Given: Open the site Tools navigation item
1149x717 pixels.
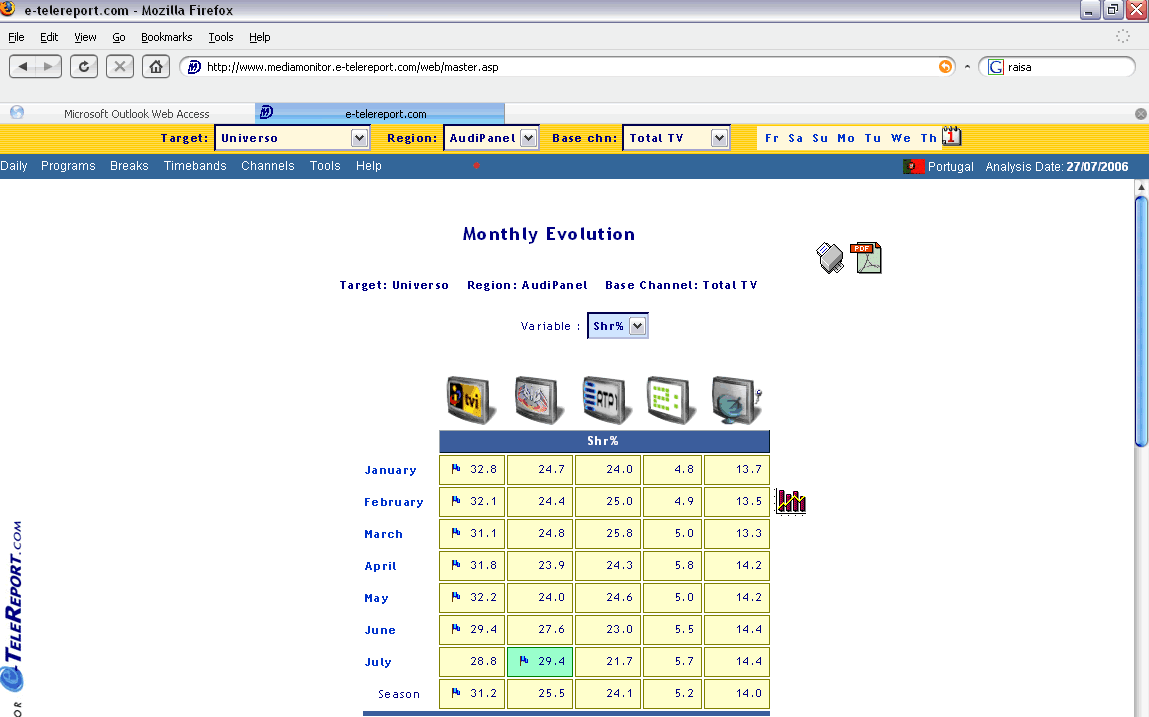Looking at the screenshot, I should (325, 166).
